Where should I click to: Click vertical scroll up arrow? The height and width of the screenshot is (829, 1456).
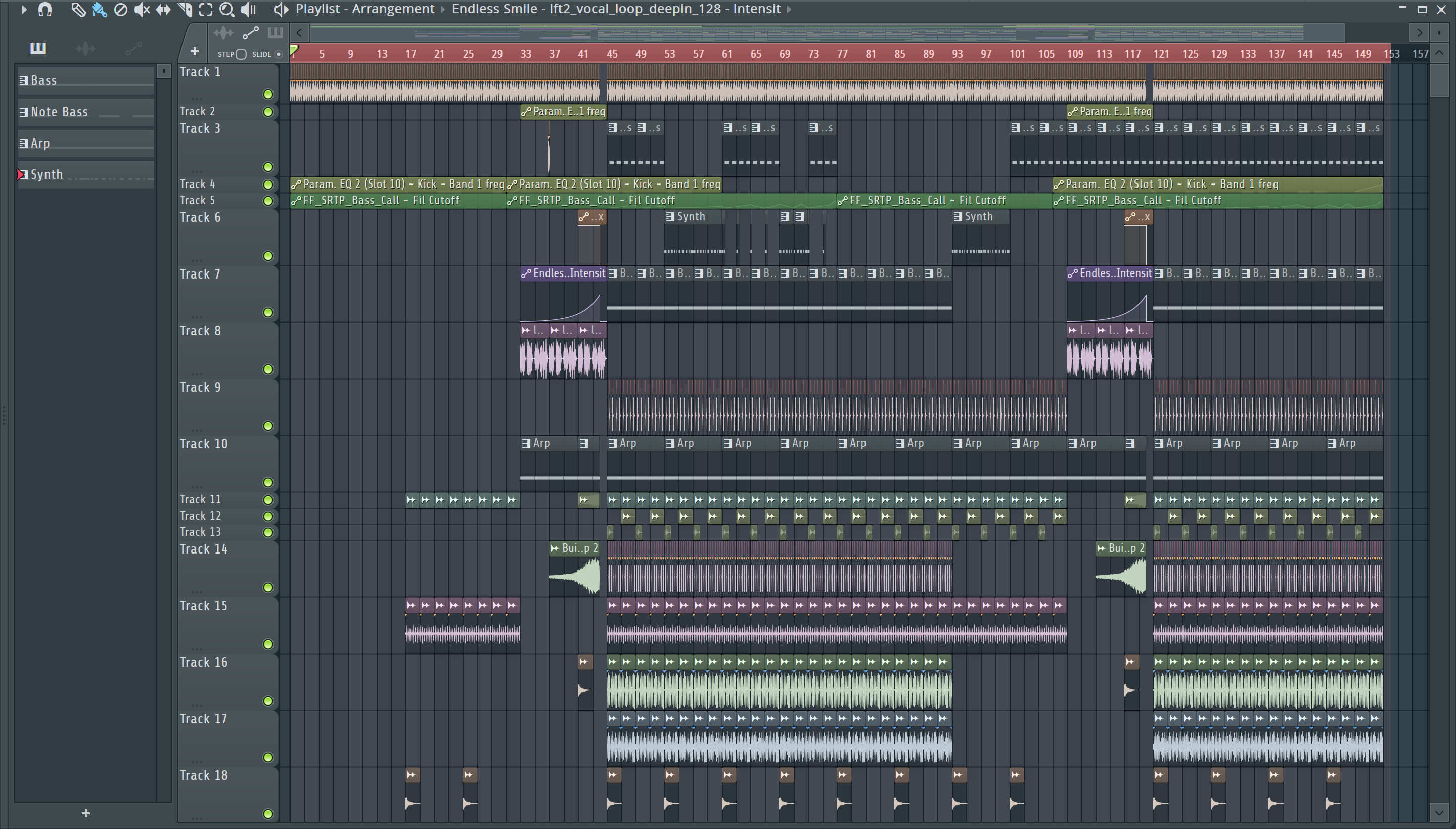(1439, 53)
